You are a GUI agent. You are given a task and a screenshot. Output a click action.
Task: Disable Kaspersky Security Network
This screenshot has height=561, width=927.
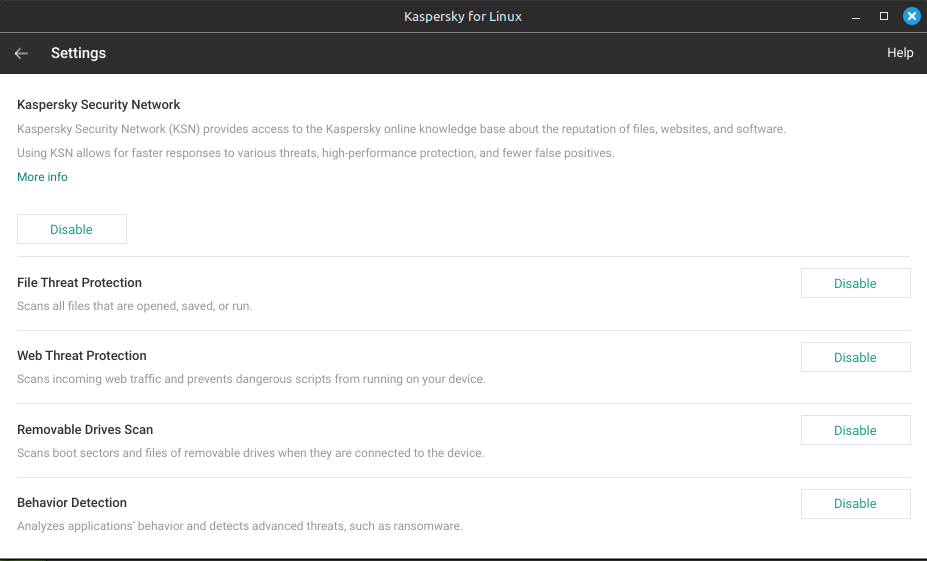pyautogui.click(x=72, y=229)
